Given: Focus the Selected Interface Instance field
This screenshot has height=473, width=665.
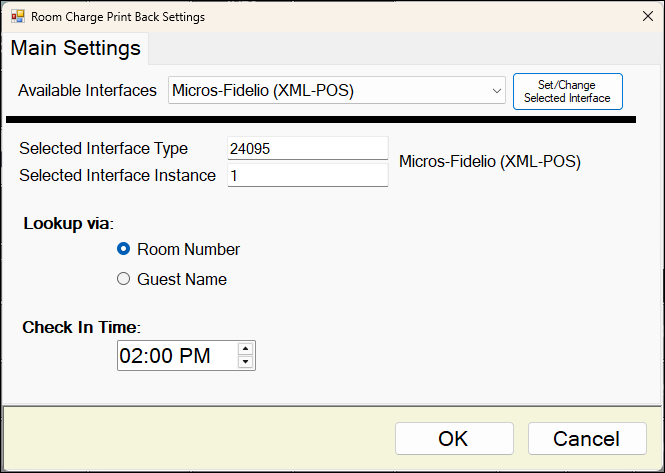Looking at the screenshot, I should pyautogui.click(x=307, y=175).
